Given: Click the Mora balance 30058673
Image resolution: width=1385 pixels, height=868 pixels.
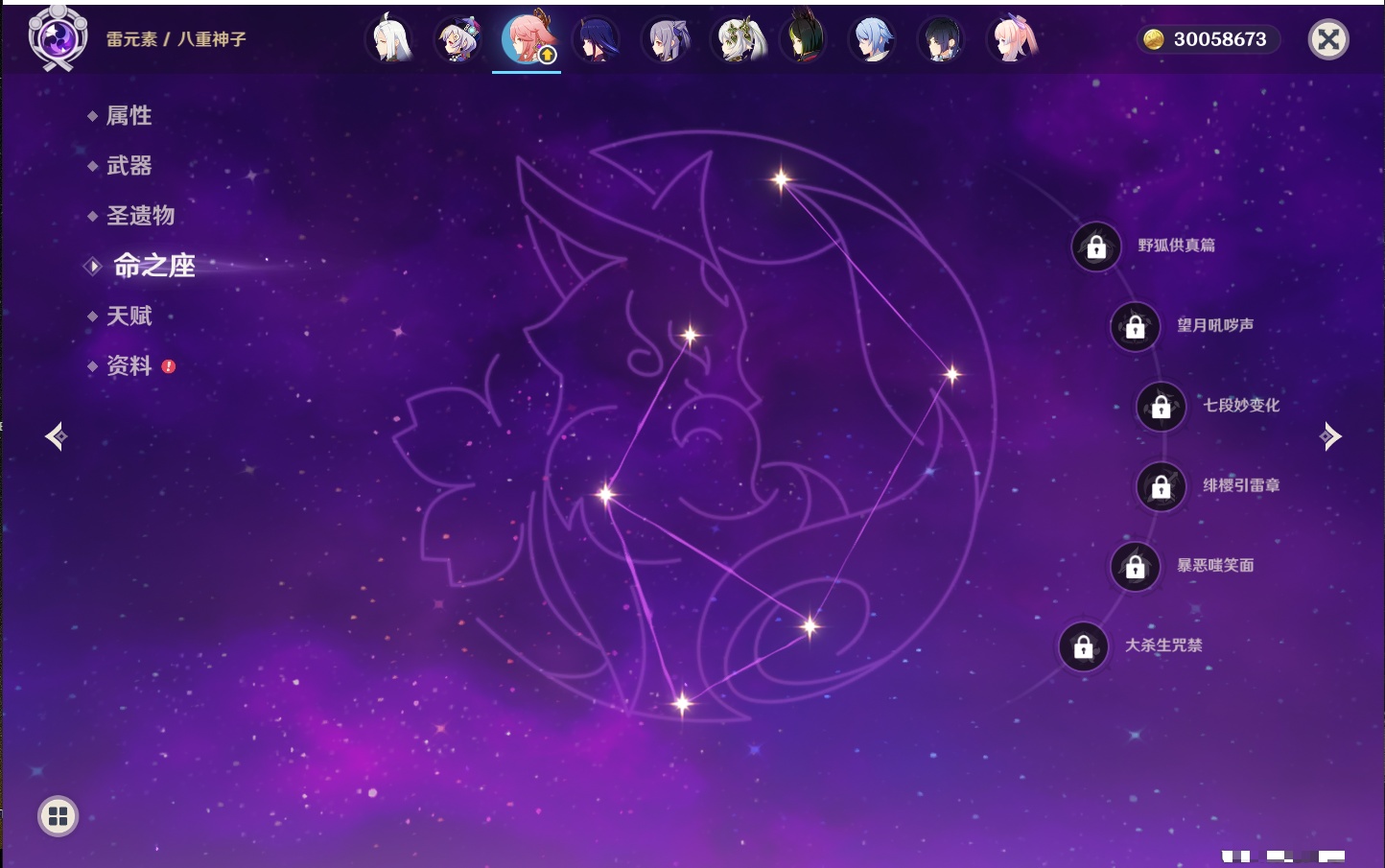Looking at the screenshot, I should tap(1220, 39).
